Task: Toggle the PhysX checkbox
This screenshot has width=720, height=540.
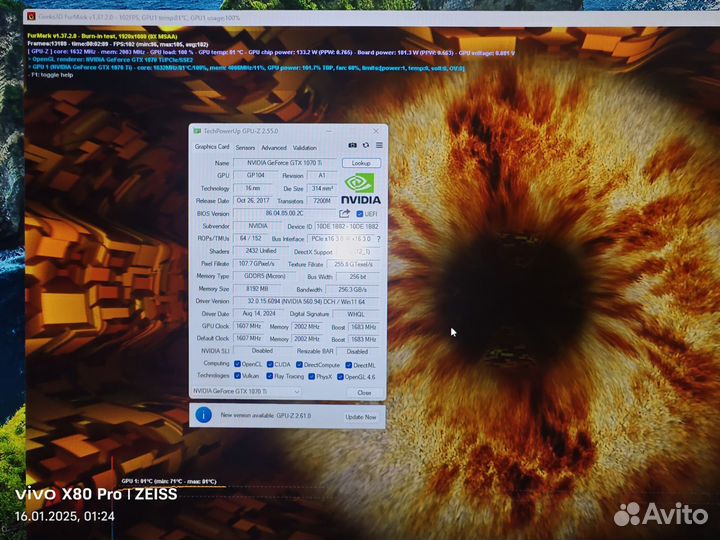Action: pos(311,377)
